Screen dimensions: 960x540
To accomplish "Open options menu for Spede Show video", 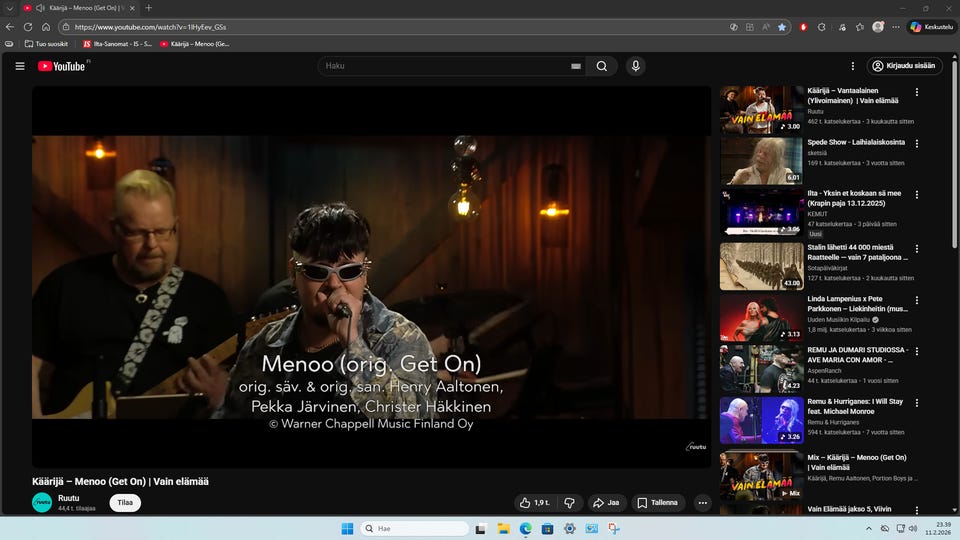I will (917, 143).
